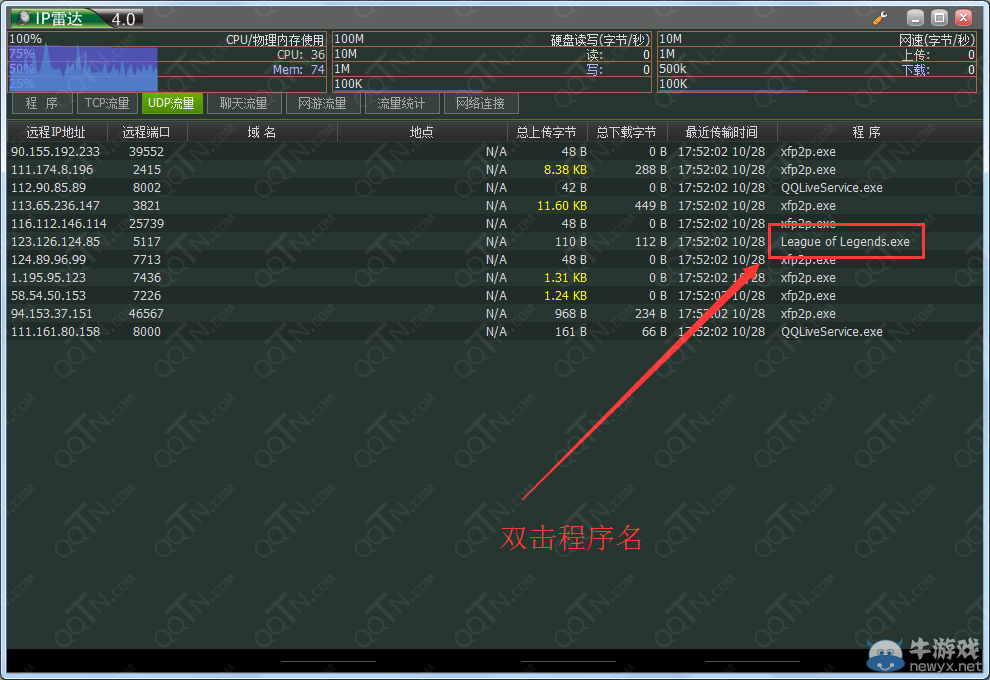
Task: Sort by 总上传字节 column header
Action: tap(547, 132)
